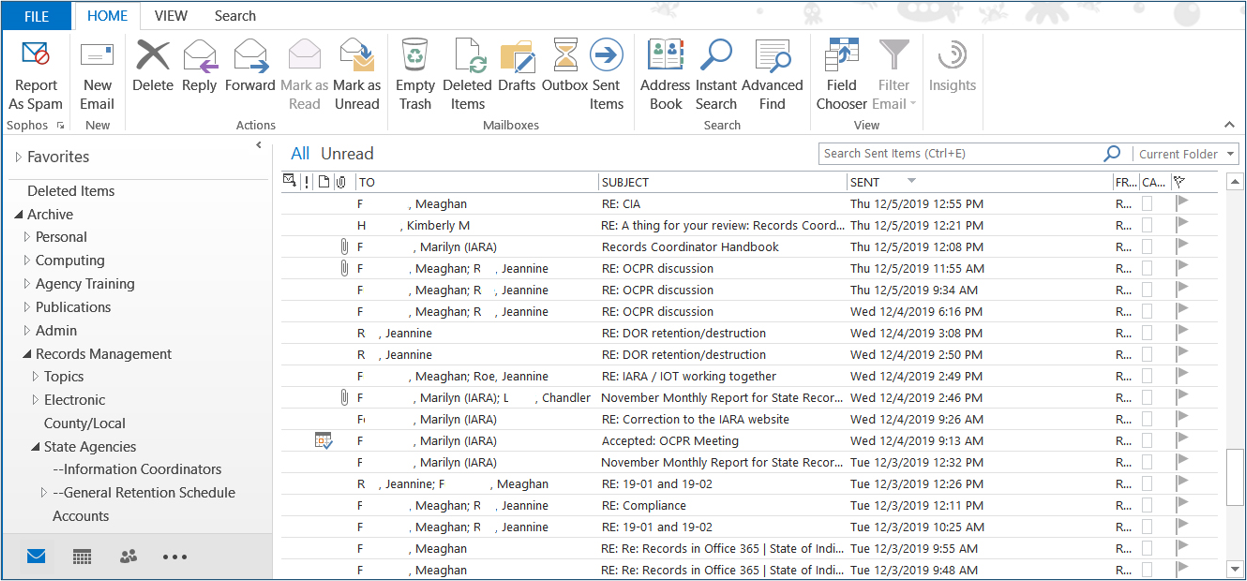Open the Current Folder search scope dropdown
The image size is (1247, 581).
(x=1187, y=154)
